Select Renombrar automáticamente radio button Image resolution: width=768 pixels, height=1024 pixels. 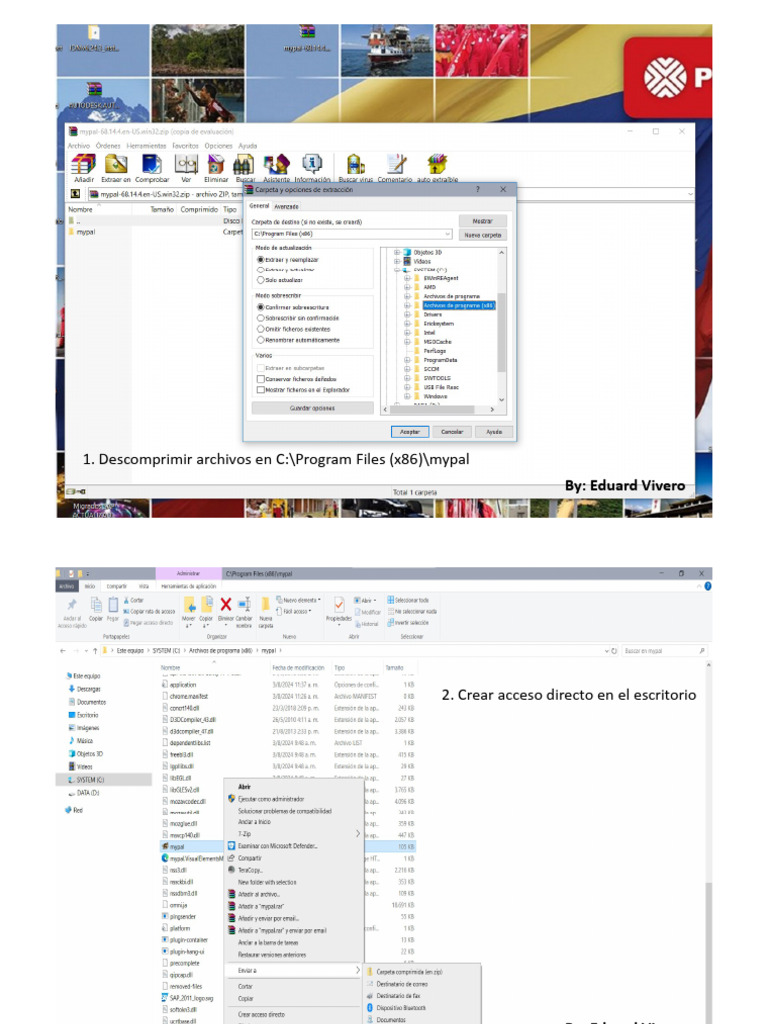coord(261,340)
